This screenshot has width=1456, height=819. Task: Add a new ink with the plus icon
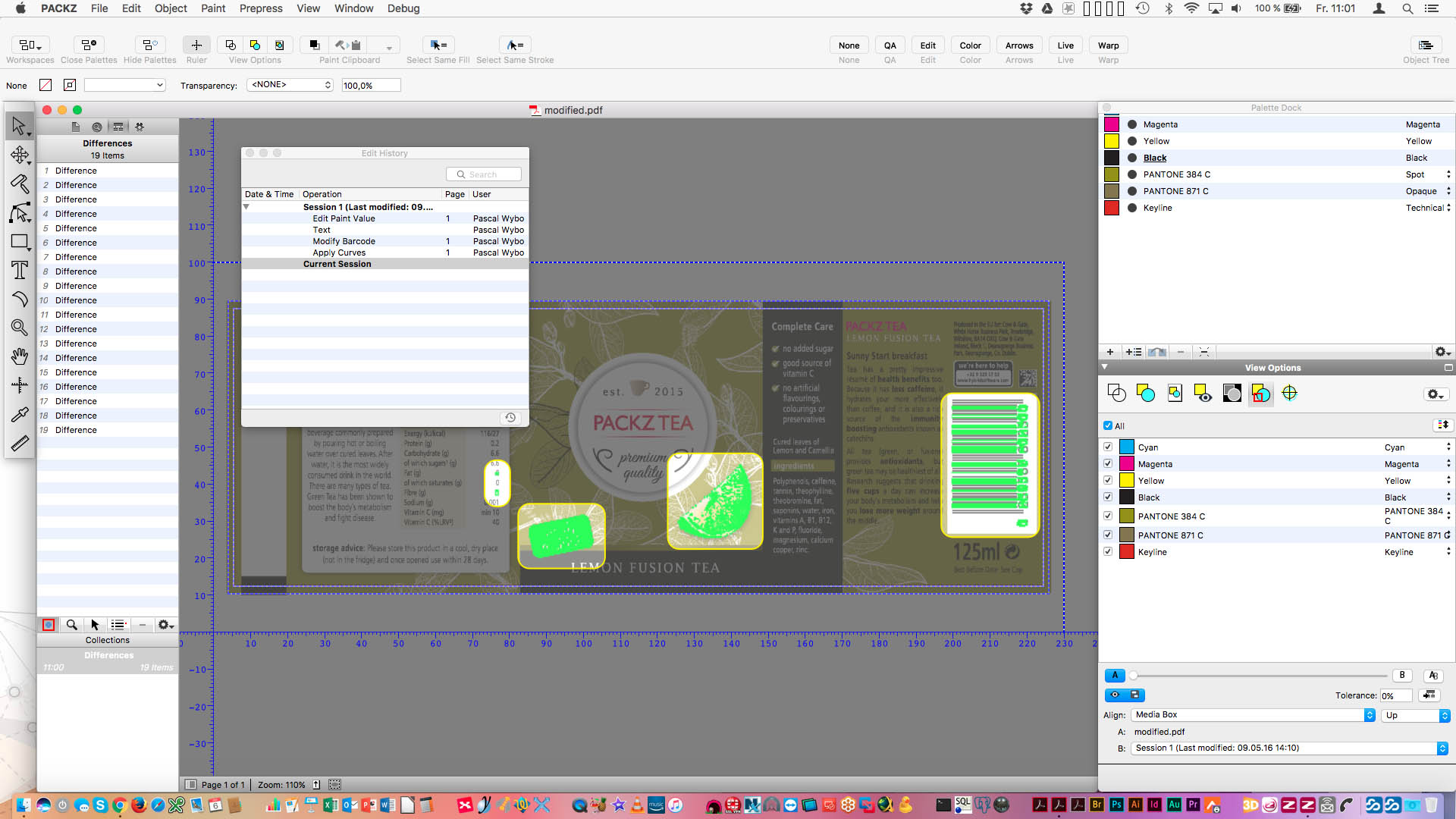coord(1110,352)
